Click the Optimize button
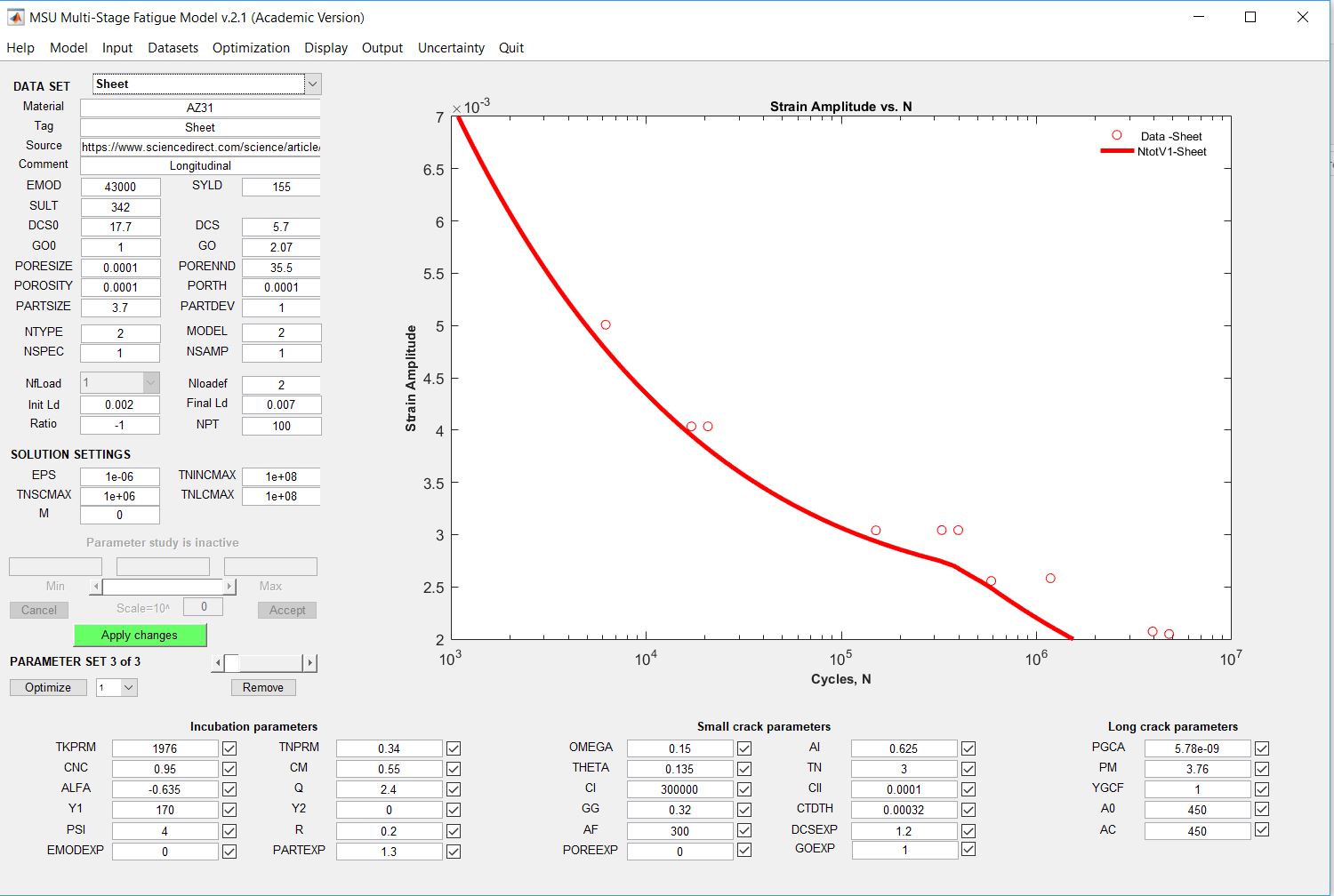The height and width of the screenshot is (896, 1334). click(48, 687)
